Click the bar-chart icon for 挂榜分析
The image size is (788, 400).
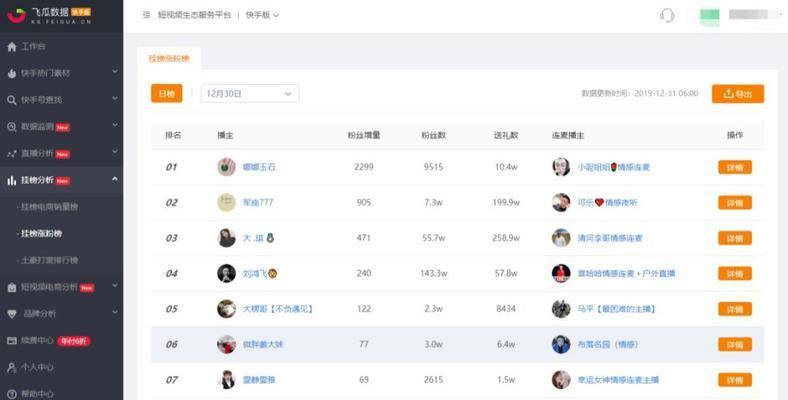[x=12, y=180]
